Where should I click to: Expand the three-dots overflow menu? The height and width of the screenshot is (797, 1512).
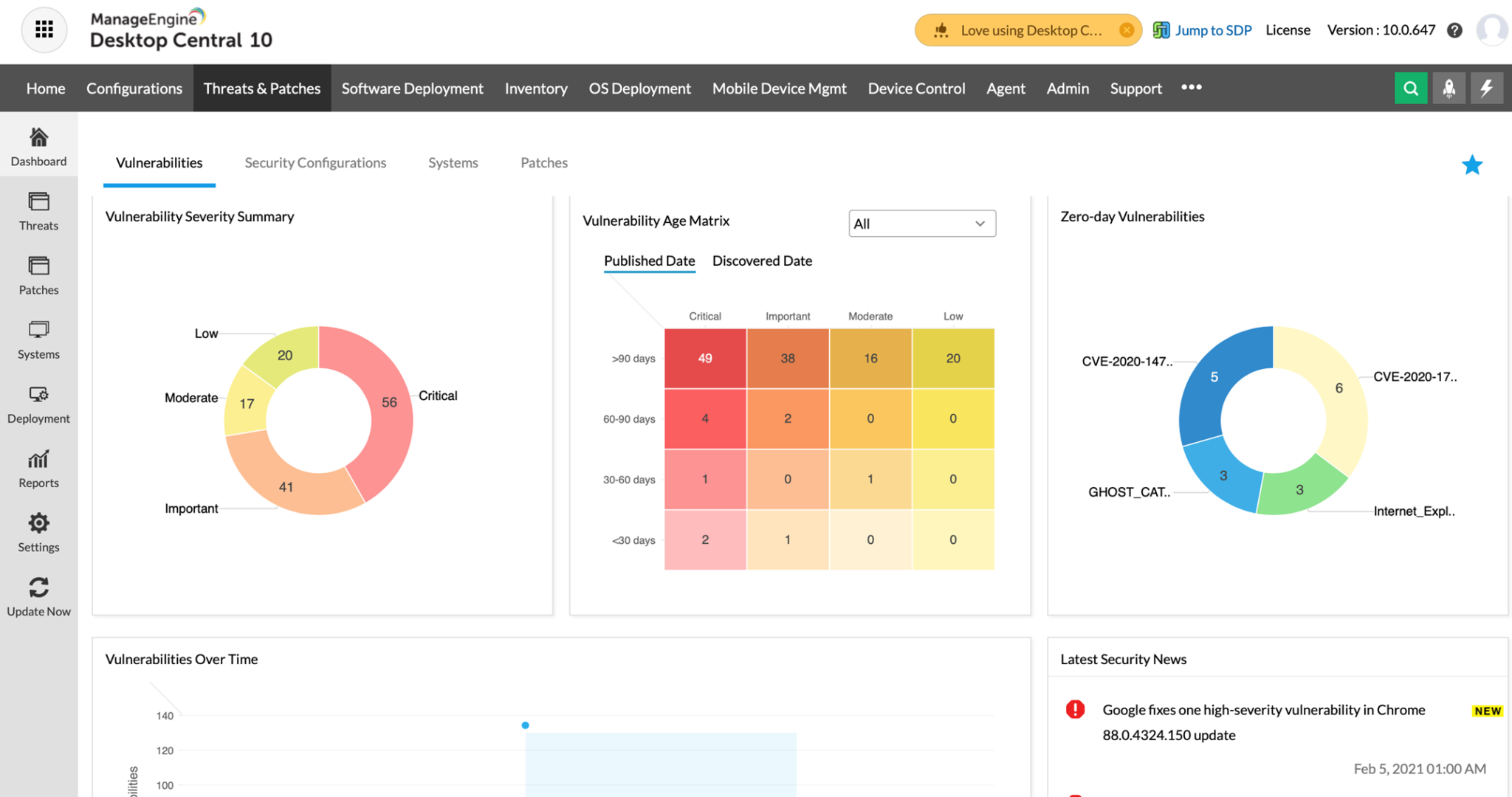[x=1191, y=88]
